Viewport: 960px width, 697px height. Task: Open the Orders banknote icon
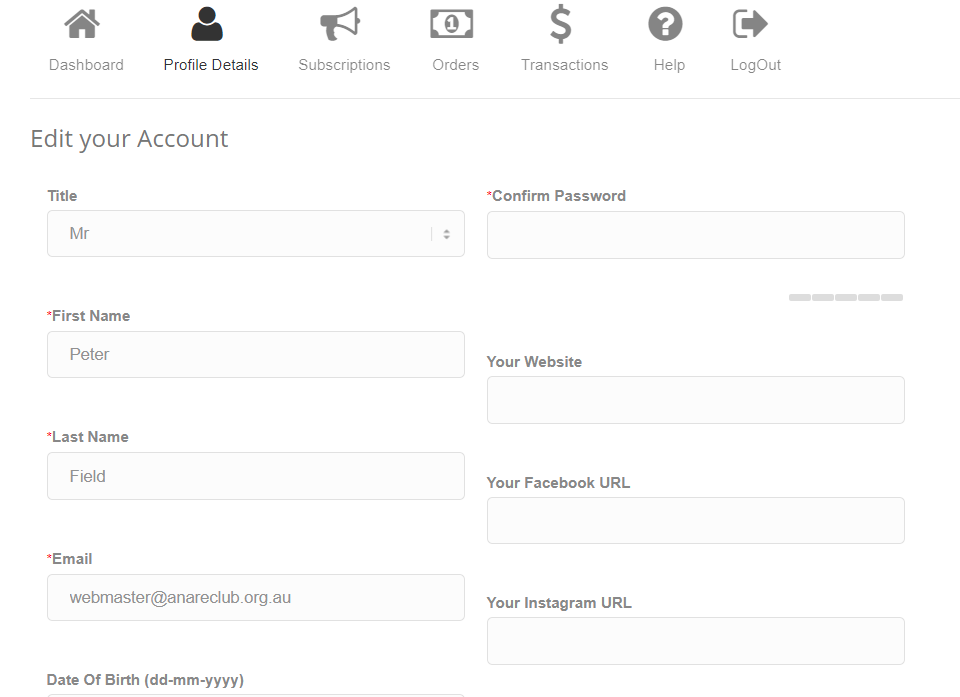452,24
